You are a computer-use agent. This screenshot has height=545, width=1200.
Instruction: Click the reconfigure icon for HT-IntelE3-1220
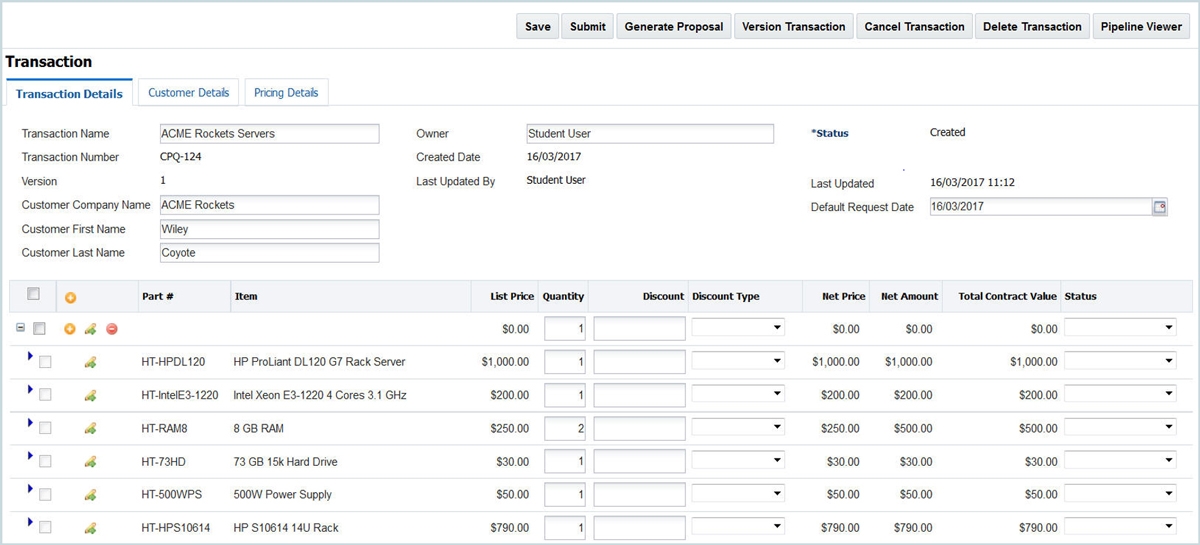90,395
